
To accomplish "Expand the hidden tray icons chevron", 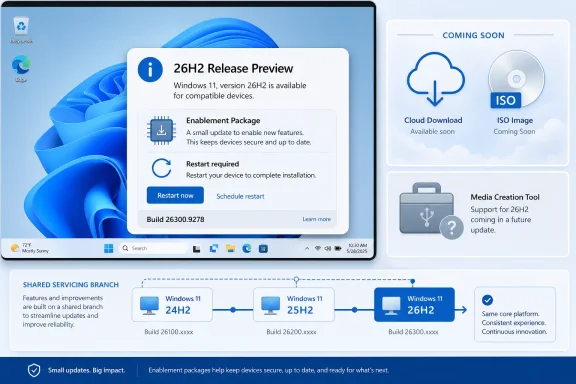I will pyautogui.click(x=307, y=248).
